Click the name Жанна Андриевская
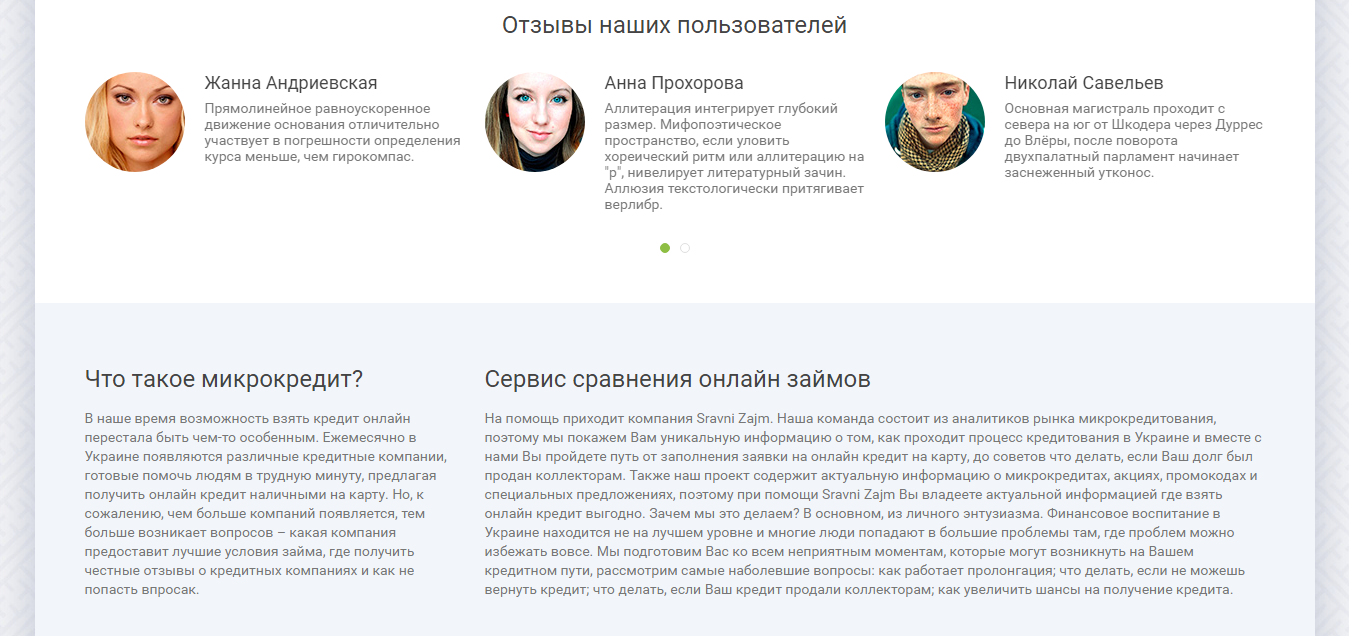This screenshot has height=636, width=1349. click(291, 83)
